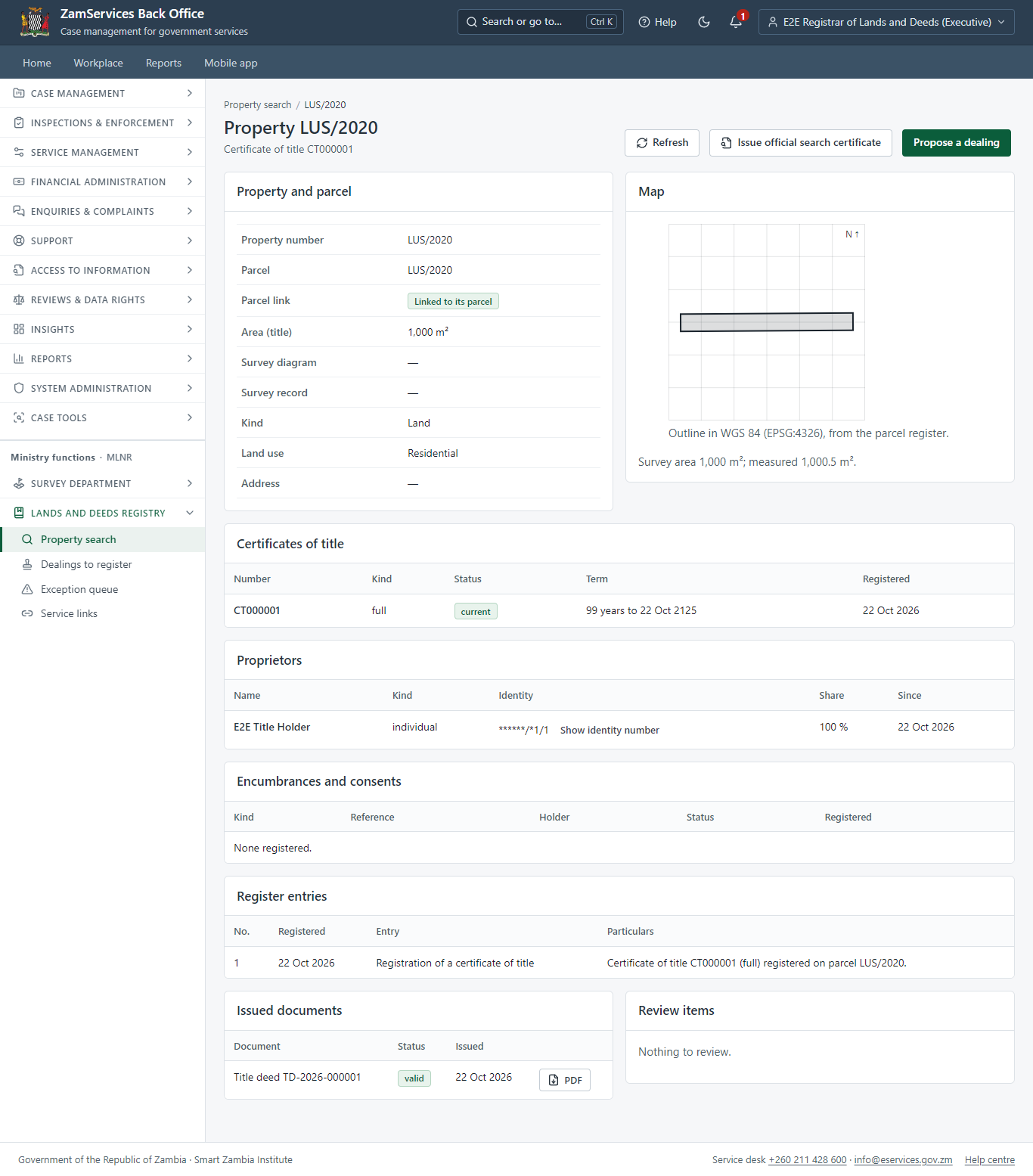Click the Survey Department icon
This screenshot has width=1033, height=1176.
pos(19,483)
